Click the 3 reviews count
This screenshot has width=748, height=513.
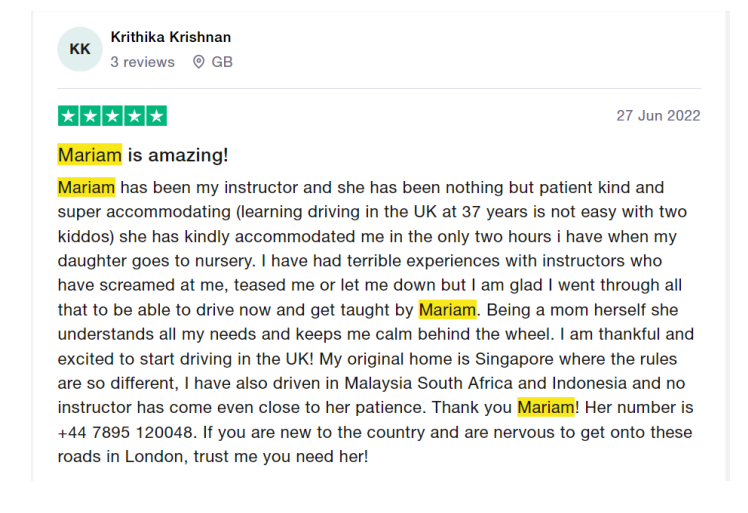[143, 62]
